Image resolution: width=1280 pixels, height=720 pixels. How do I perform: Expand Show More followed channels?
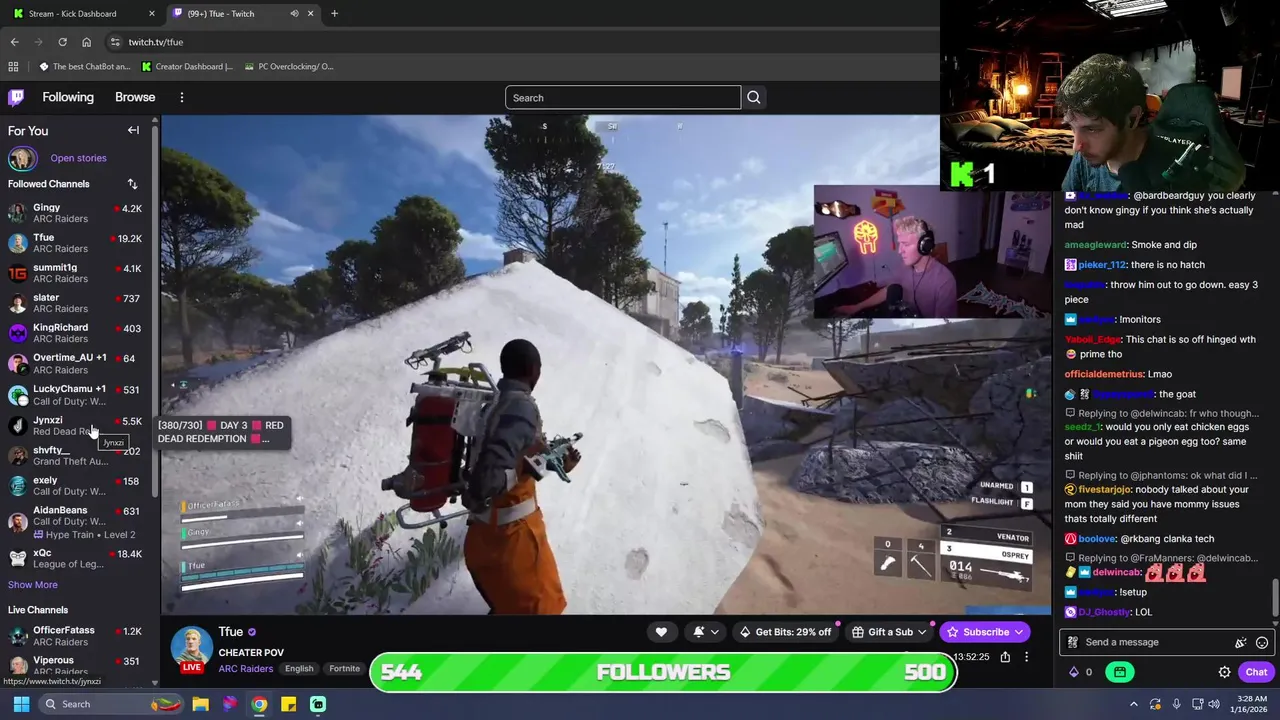33,584
